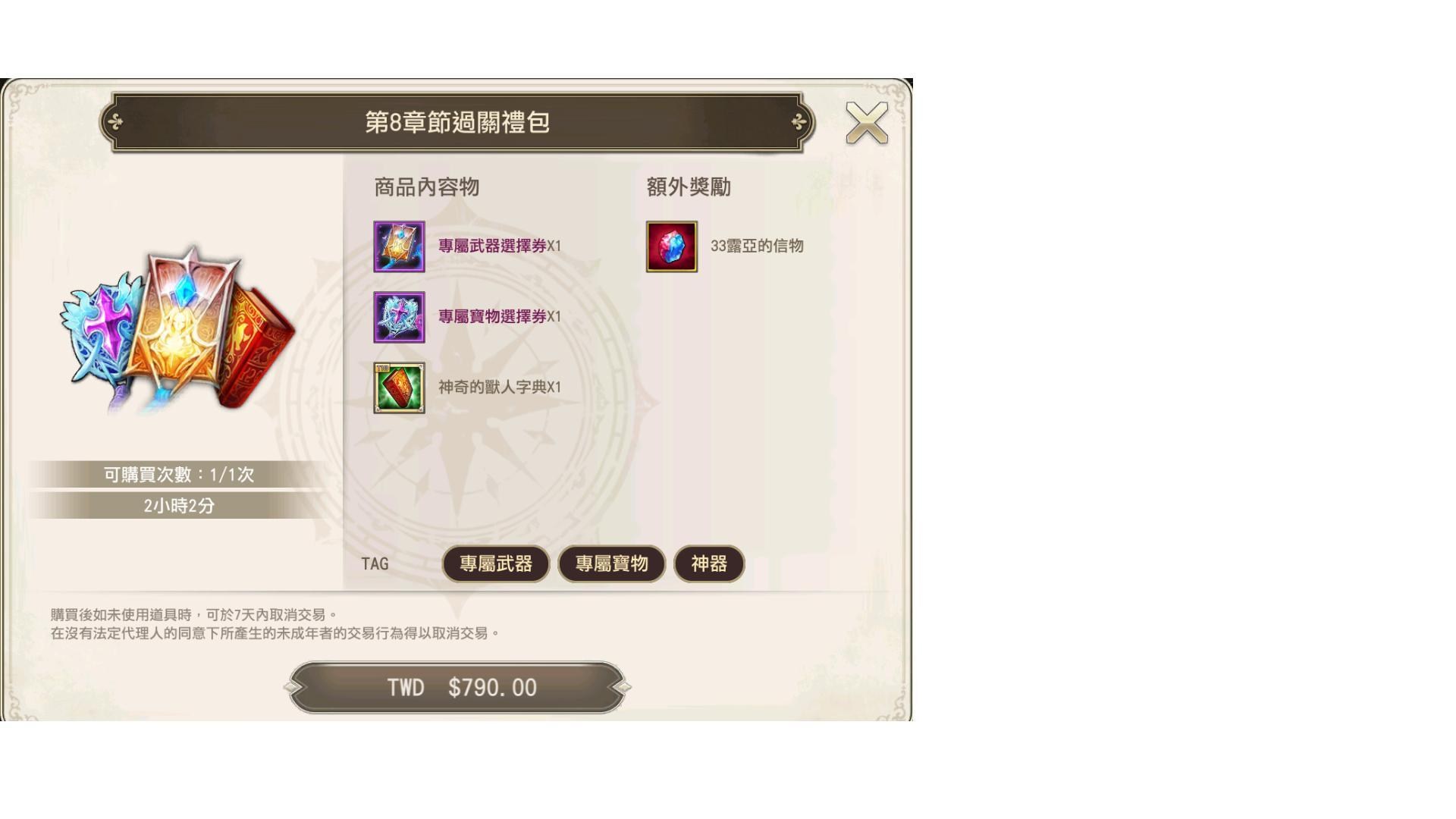
Task: Click the 露亞的信物 gem icon
Action: coord(672,246)
